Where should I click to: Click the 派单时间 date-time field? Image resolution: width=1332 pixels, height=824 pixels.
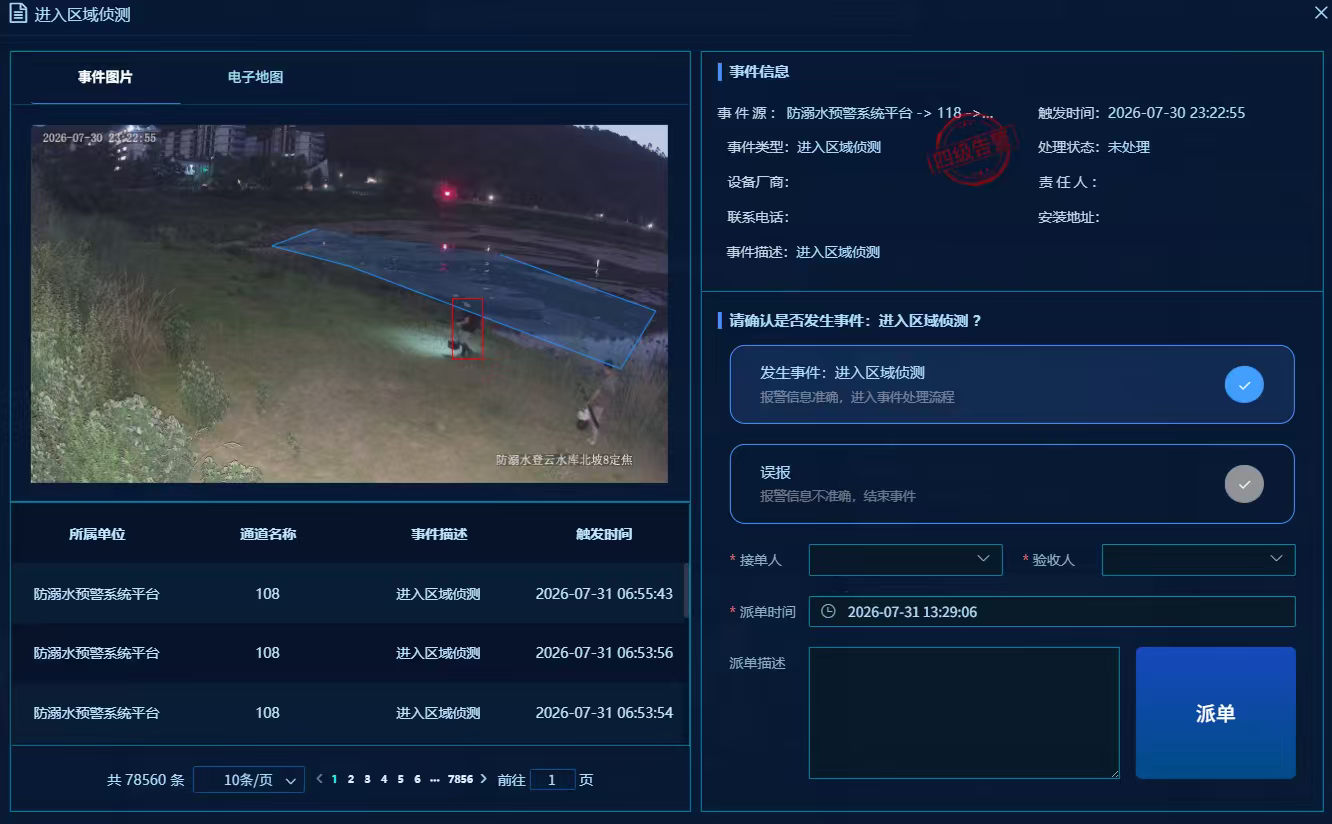pyautogui.click(x=1052, y=612)
